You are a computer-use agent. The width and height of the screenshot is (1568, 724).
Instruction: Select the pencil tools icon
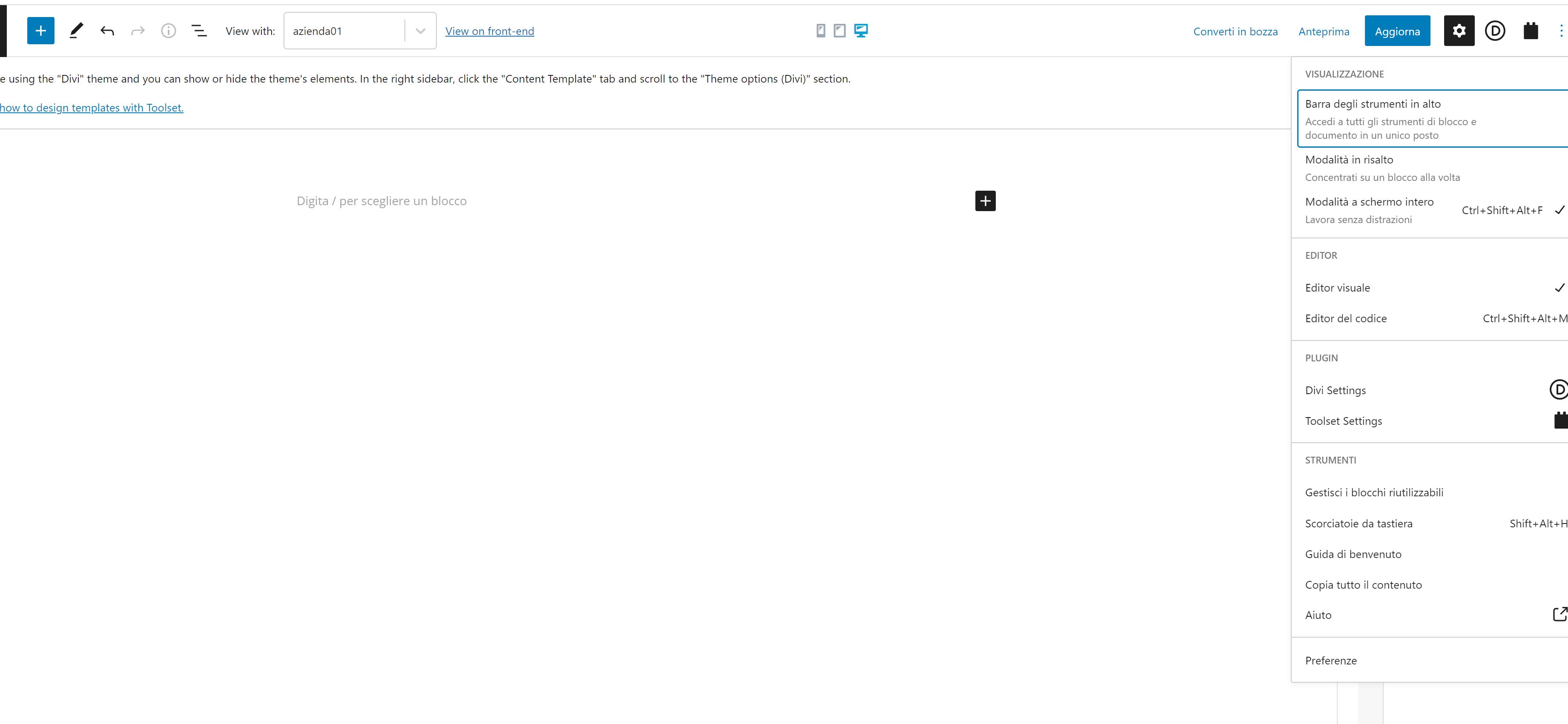76,31
